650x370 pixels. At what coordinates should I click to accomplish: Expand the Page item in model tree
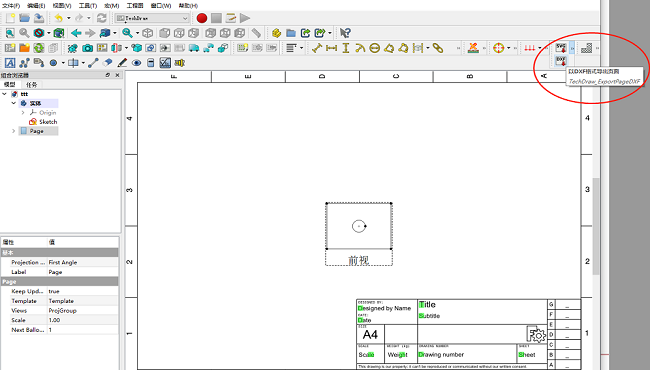click(x=14, y=131)
